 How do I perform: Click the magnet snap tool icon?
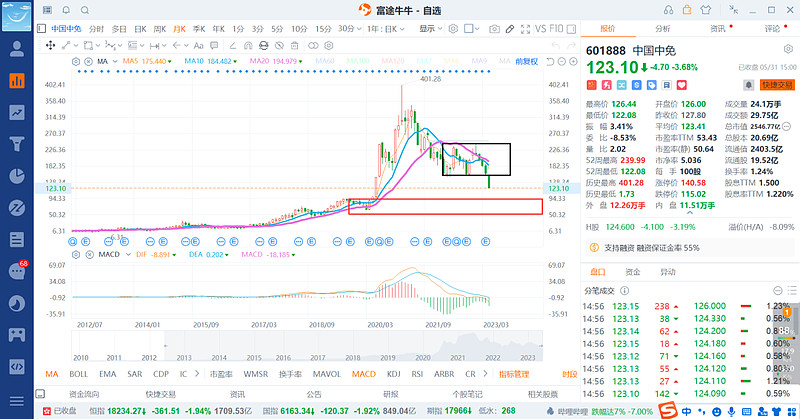click(248, 45)
